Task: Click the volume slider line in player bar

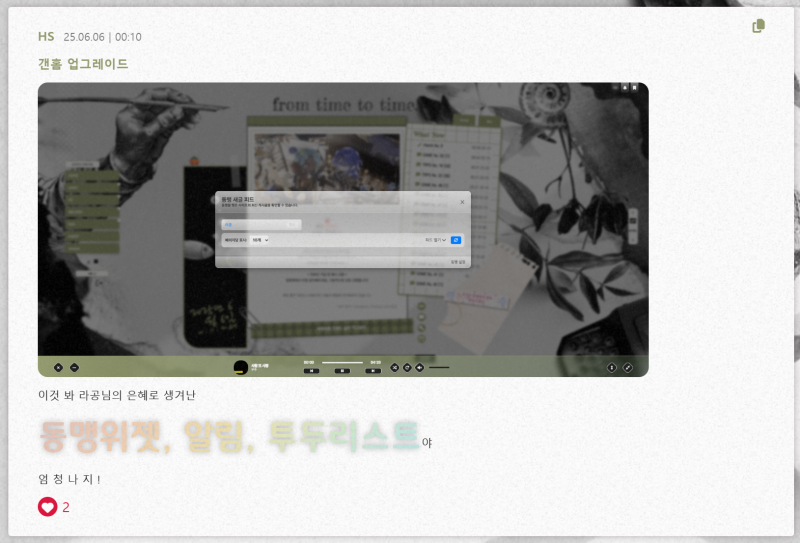Action: (x=439, y=367)
